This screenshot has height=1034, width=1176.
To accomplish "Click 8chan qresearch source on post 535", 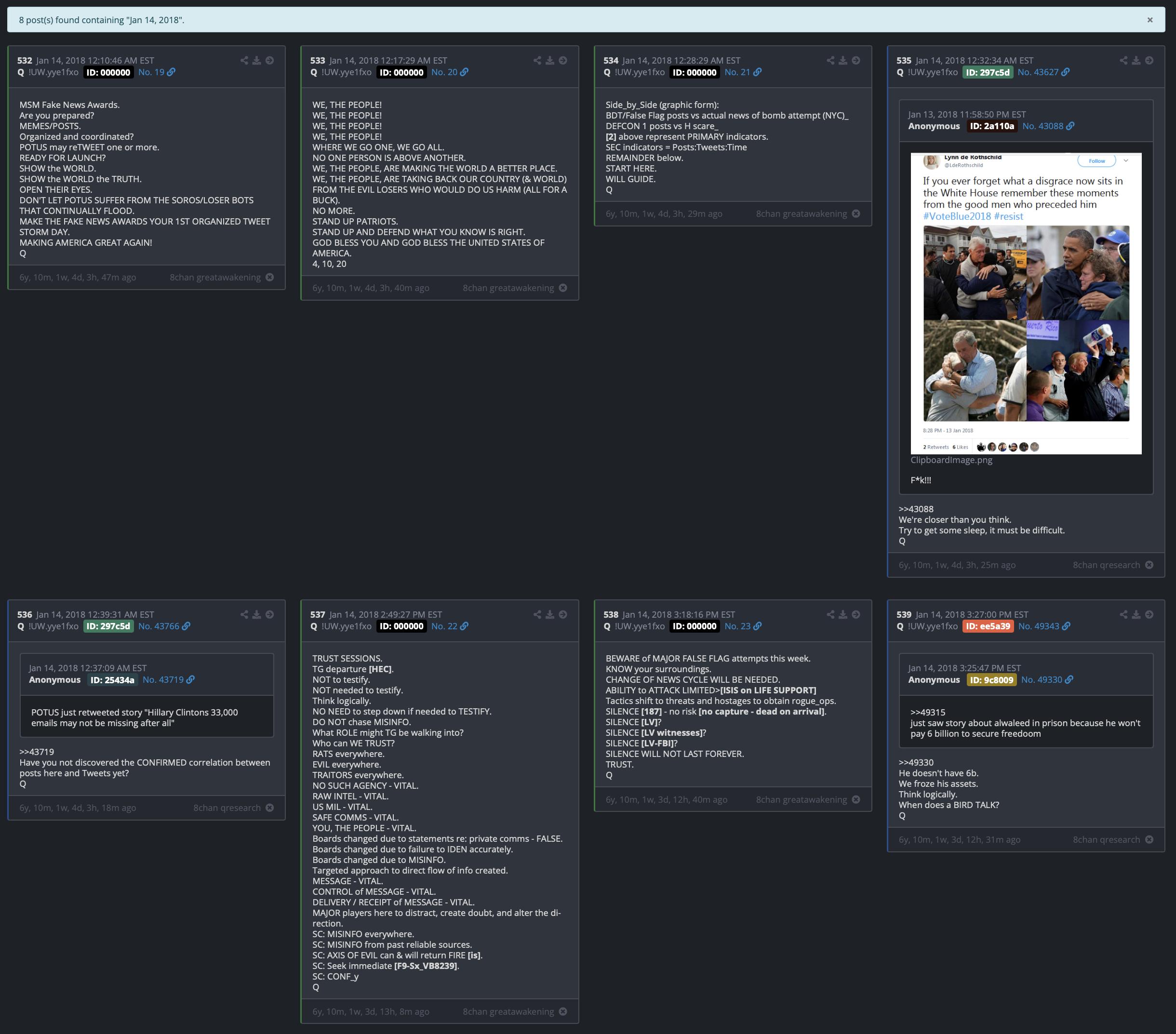I will pos(1106,565).
